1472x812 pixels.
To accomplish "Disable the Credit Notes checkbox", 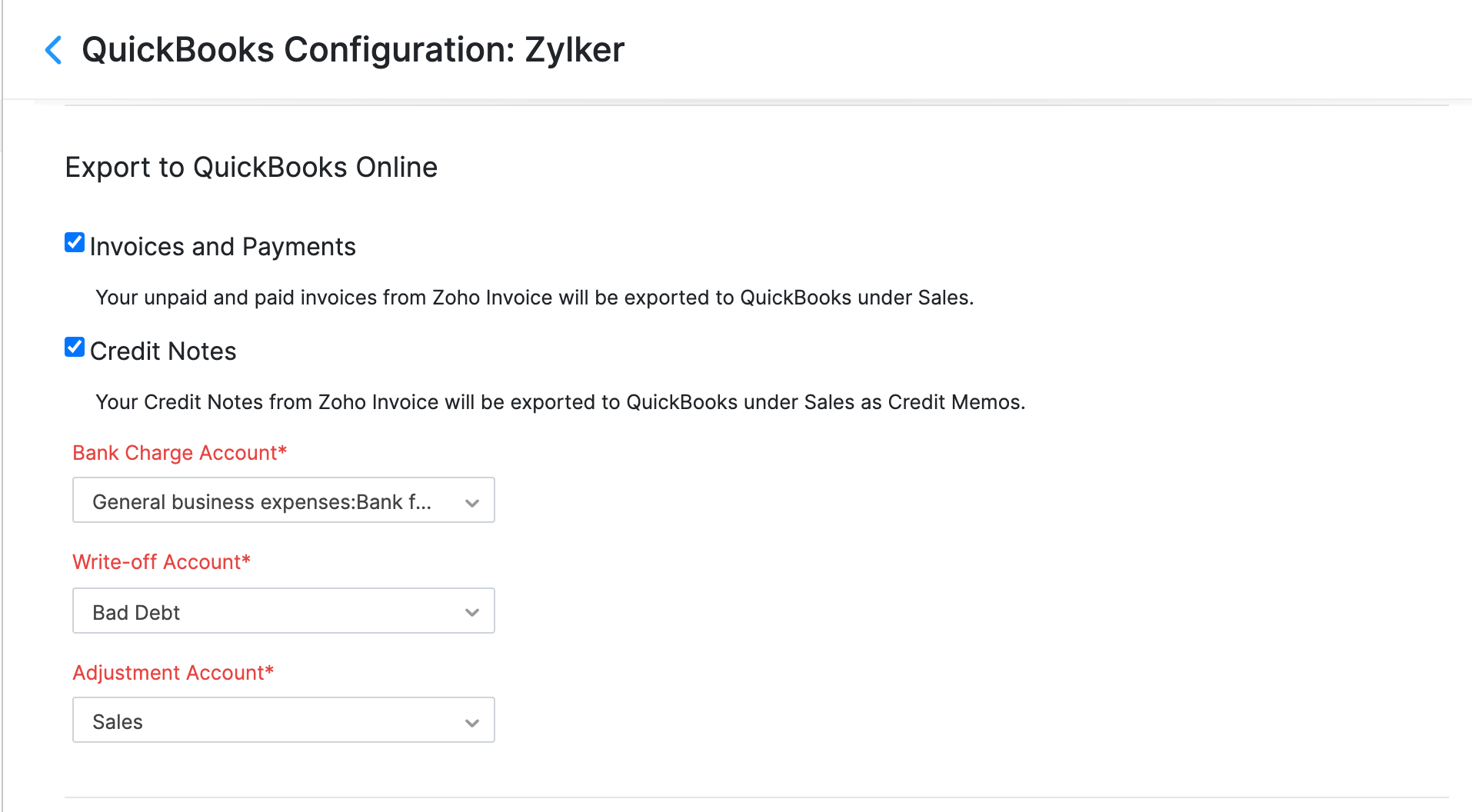I will (x=75, y=348).
